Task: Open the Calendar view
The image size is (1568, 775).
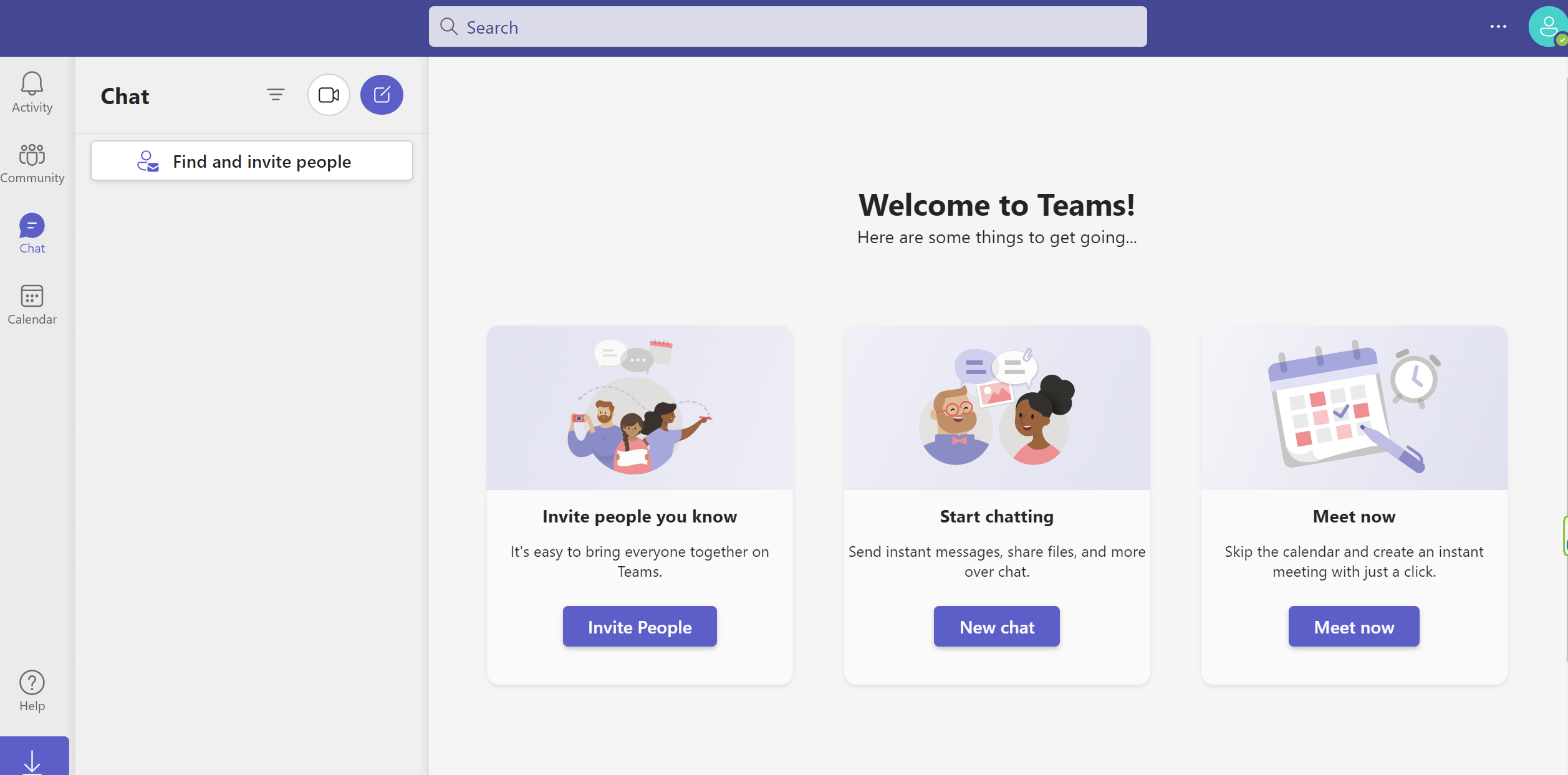Action: point(32,304)
